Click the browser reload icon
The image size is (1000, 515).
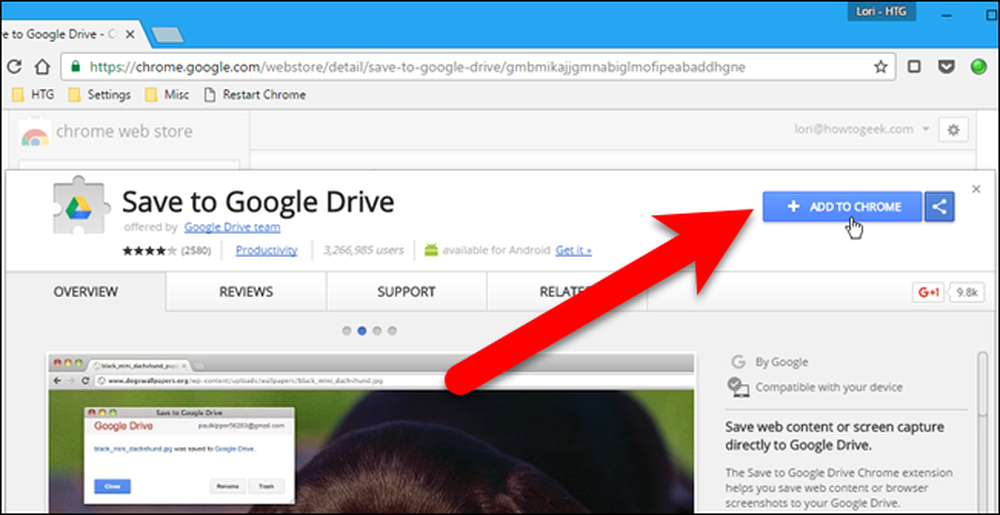pyautogui.click(x=14, y=67)
